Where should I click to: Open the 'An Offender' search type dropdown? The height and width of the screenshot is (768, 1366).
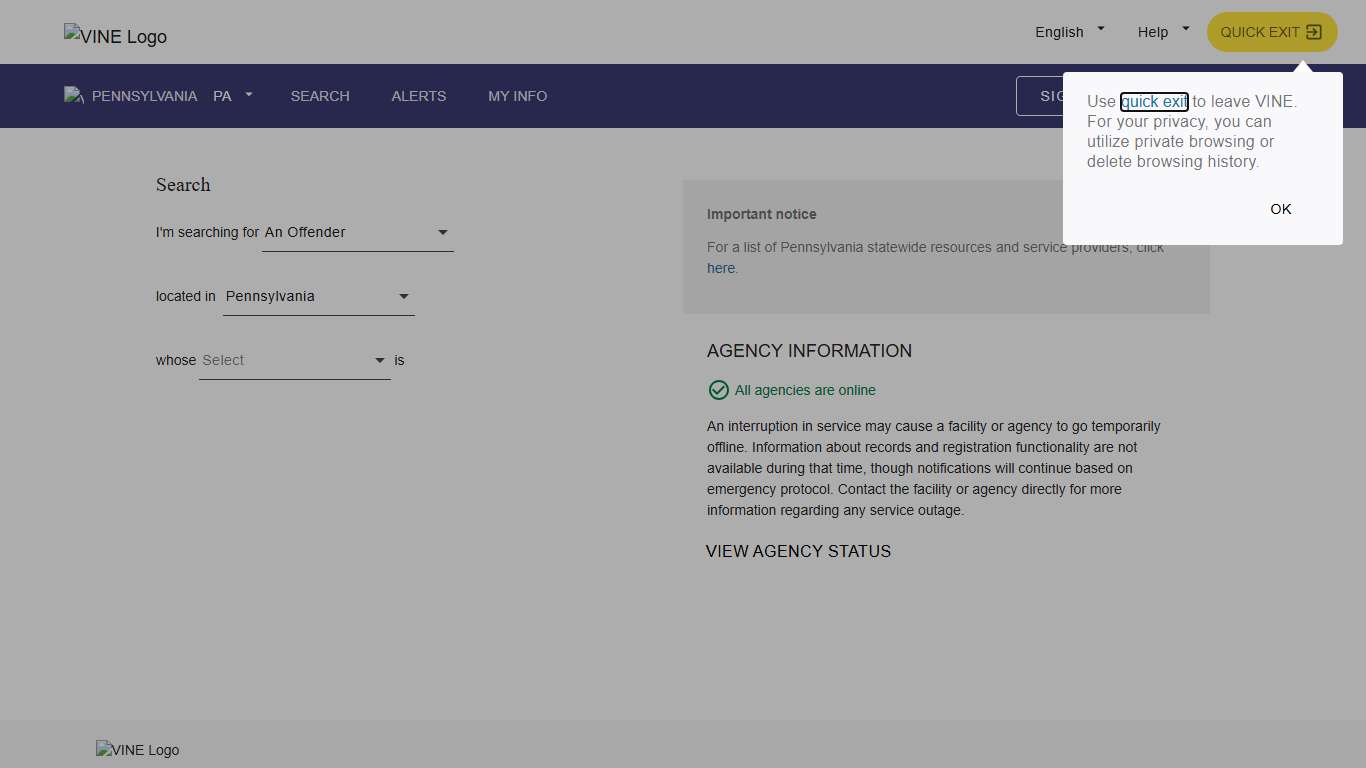point(357,232)
